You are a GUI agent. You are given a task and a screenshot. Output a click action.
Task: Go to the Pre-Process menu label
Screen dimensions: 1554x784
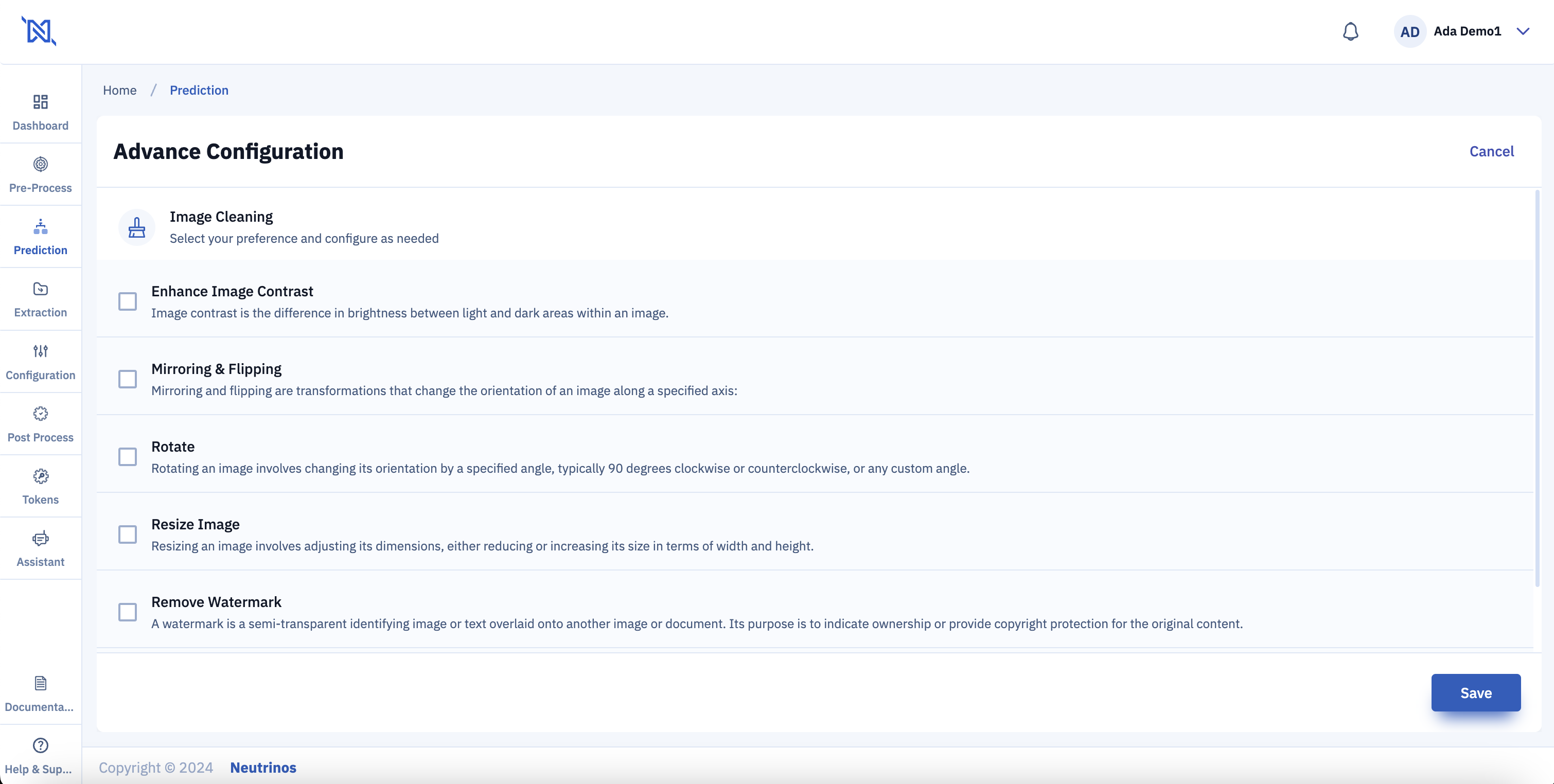click(x=41, y=188)
